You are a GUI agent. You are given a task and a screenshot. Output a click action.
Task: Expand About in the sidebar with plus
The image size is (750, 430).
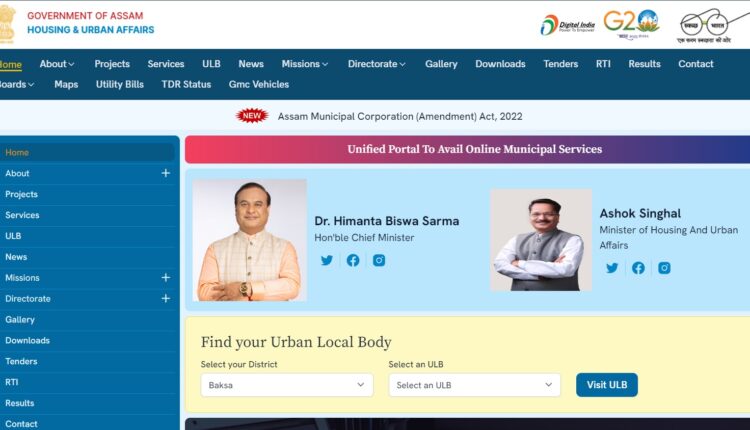pos(165,173)
